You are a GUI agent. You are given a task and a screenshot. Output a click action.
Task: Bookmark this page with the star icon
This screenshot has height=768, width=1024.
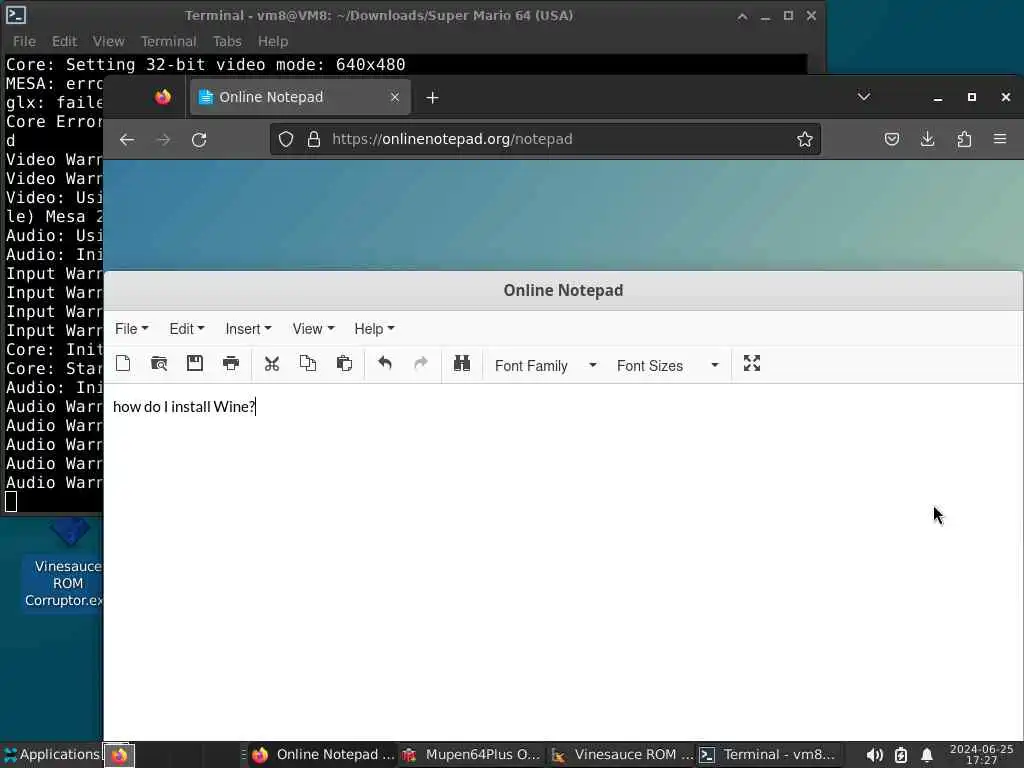click(x=805, y=139)
